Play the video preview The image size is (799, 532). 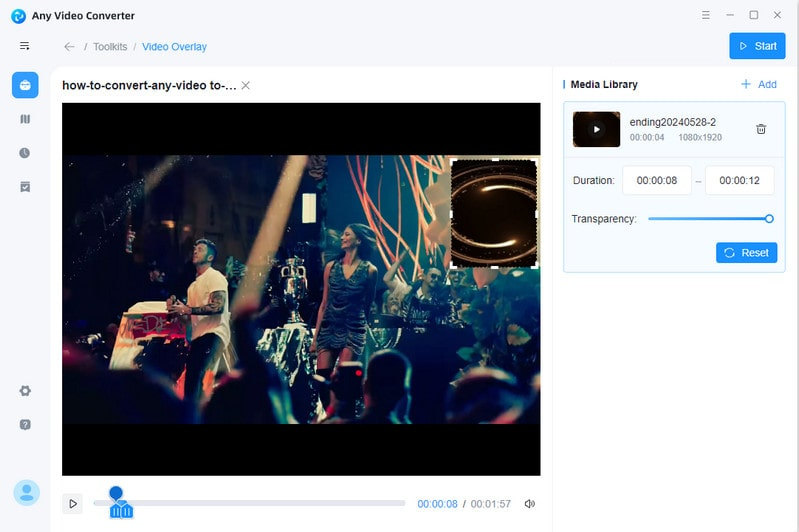(72, 504)
